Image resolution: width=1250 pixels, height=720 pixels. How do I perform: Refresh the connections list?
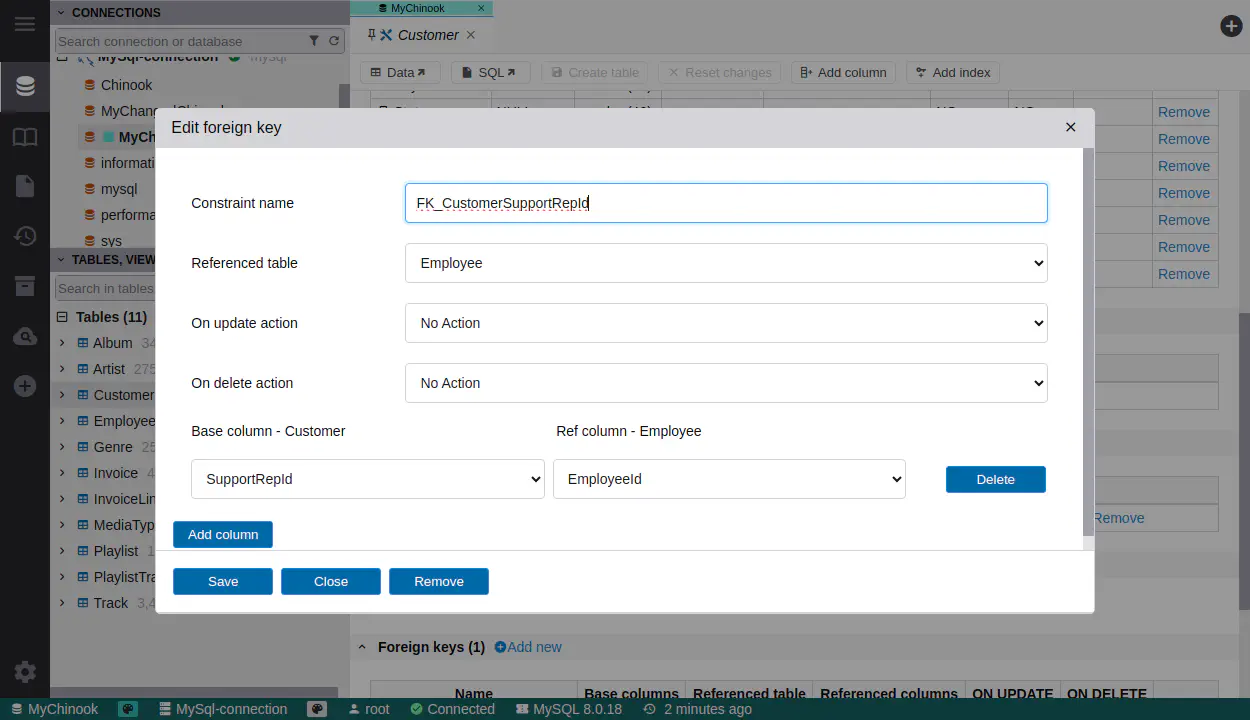(x=334, y=41)
